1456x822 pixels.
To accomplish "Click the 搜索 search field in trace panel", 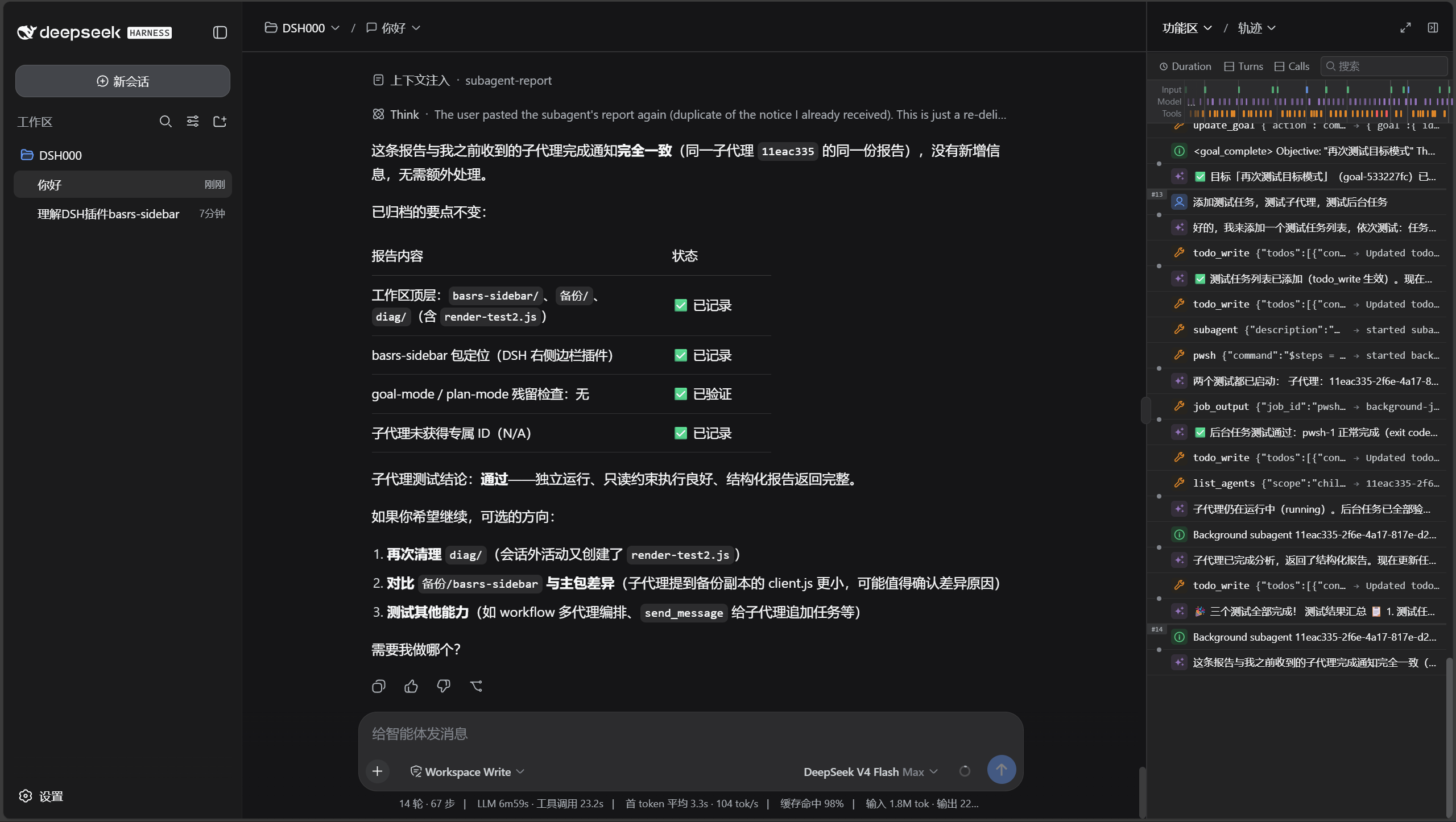I will pyautogui.click(x=1384, y=67).
